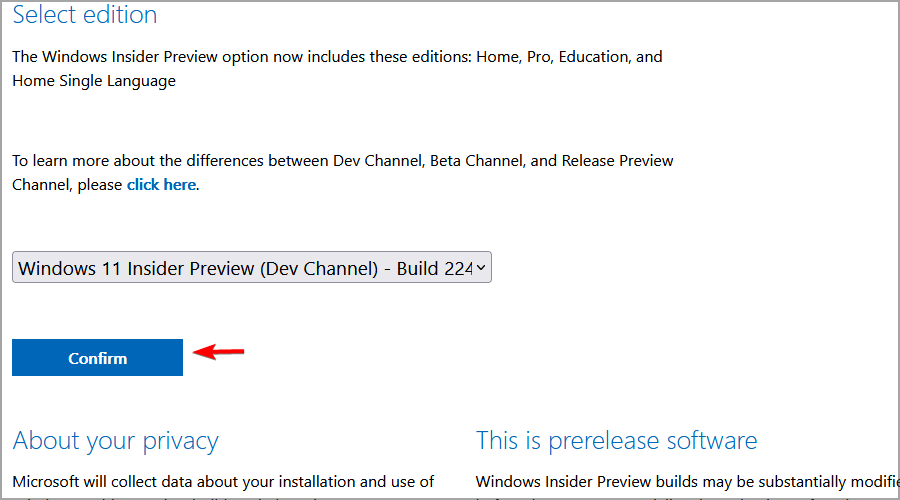Click "Channel, please" text before the link
Screen dimensions: 900x500
point(67,184)
